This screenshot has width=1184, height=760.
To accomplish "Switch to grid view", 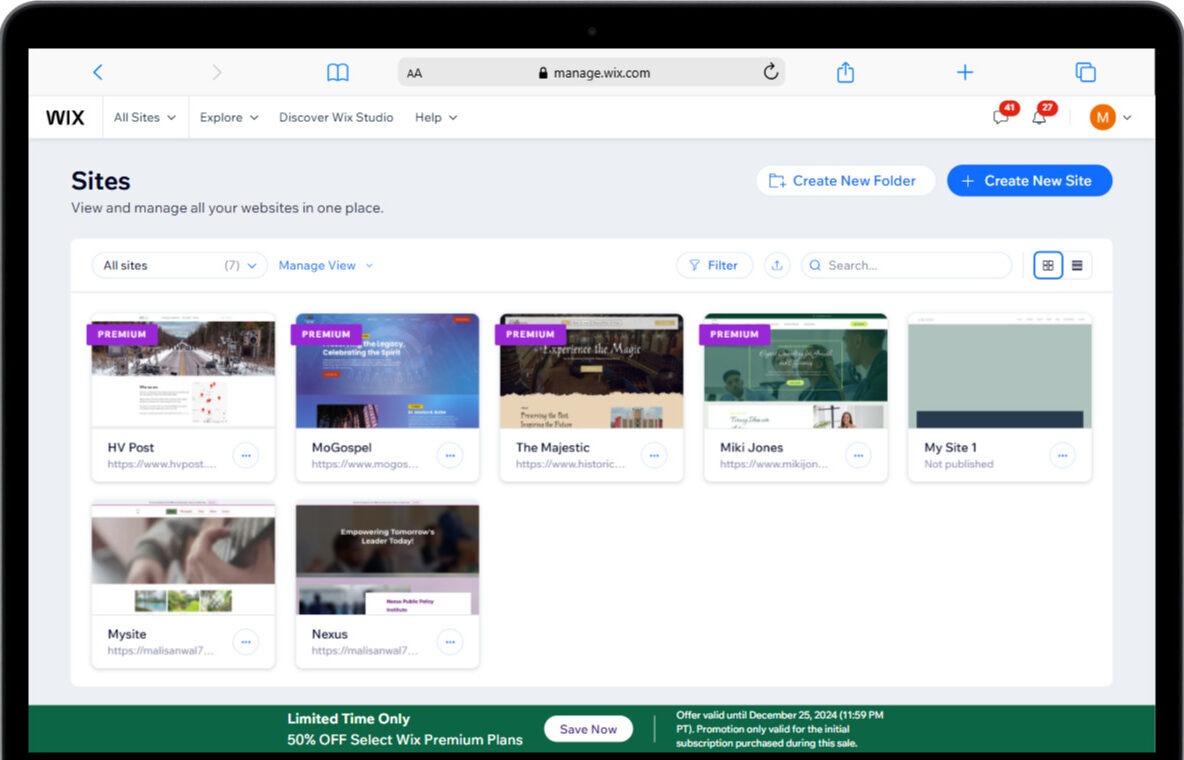I will [x=1048, y=265].
